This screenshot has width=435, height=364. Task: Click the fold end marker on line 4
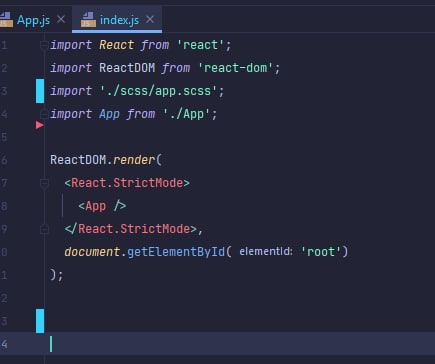[x=44, y=114]
